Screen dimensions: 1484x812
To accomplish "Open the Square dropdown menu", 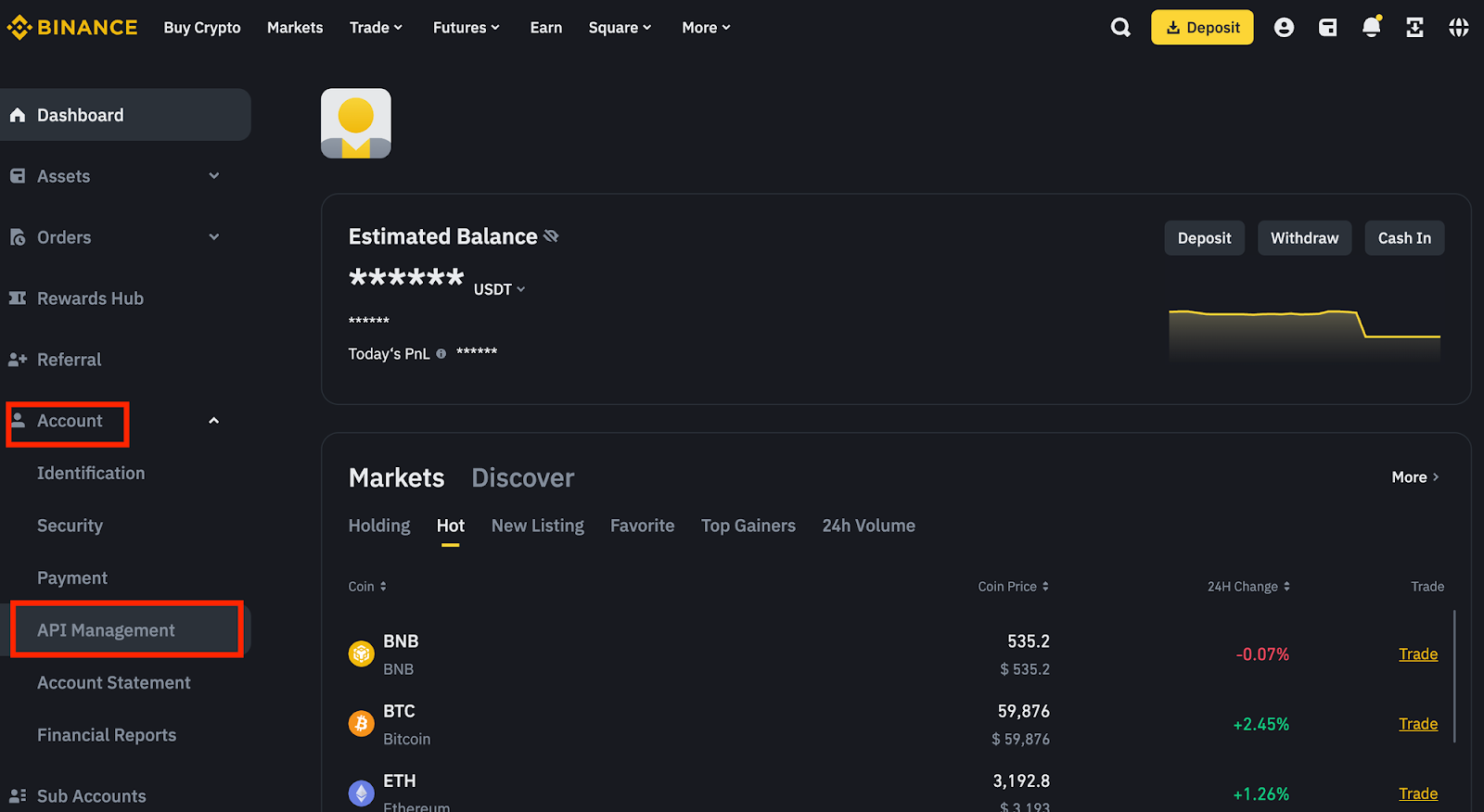I will pyautogui.click(x=620, y=28).
